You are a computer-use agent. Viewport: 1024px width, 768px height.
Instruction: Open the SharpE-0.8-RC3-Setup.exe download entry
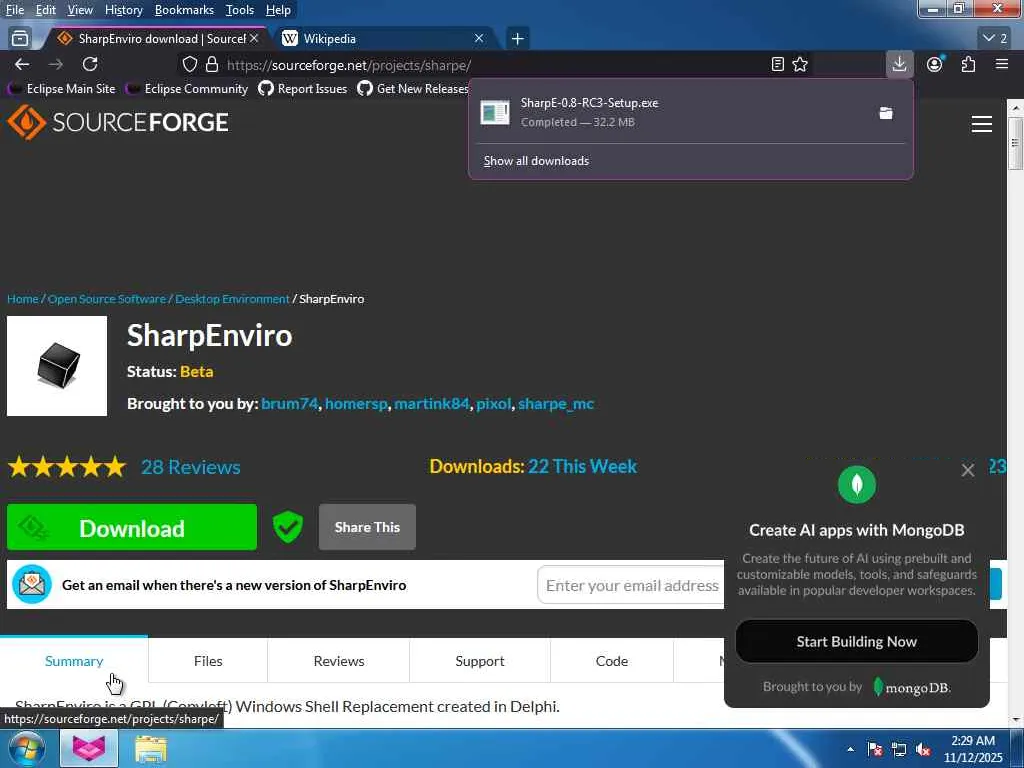coord(673,112)
